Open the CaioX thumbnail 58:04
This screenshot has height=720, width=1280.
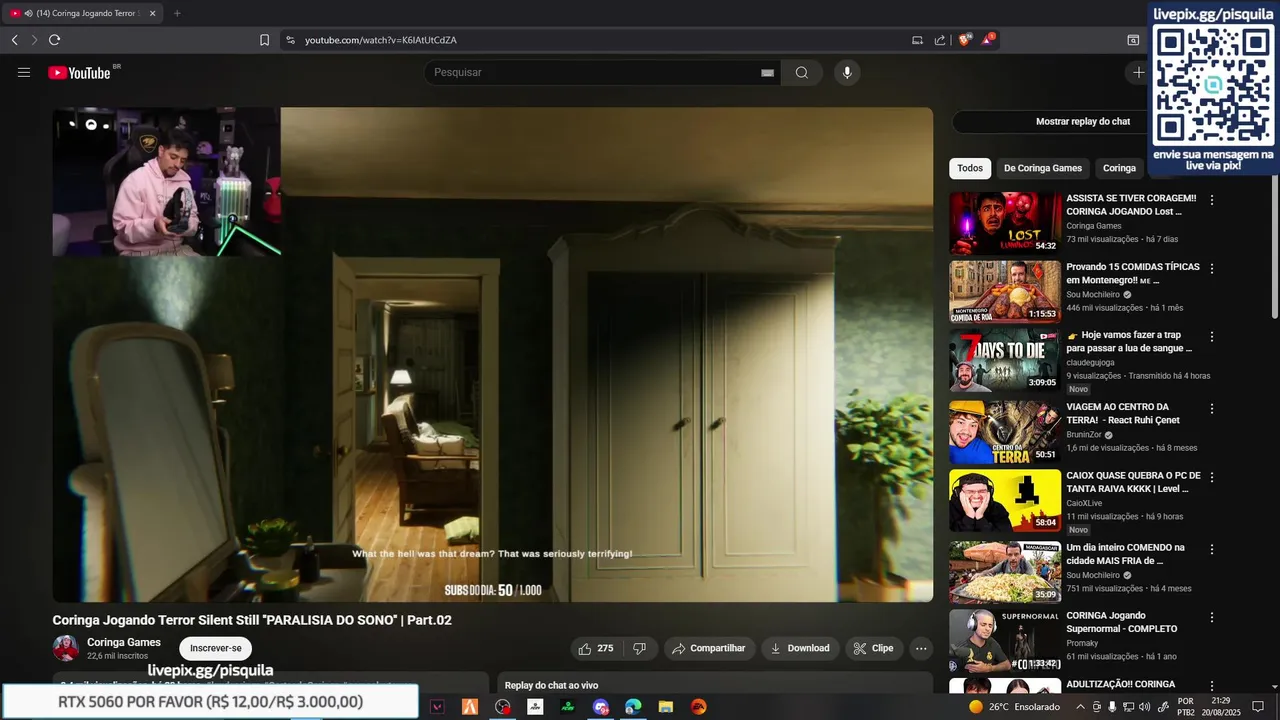(1005, 501)
